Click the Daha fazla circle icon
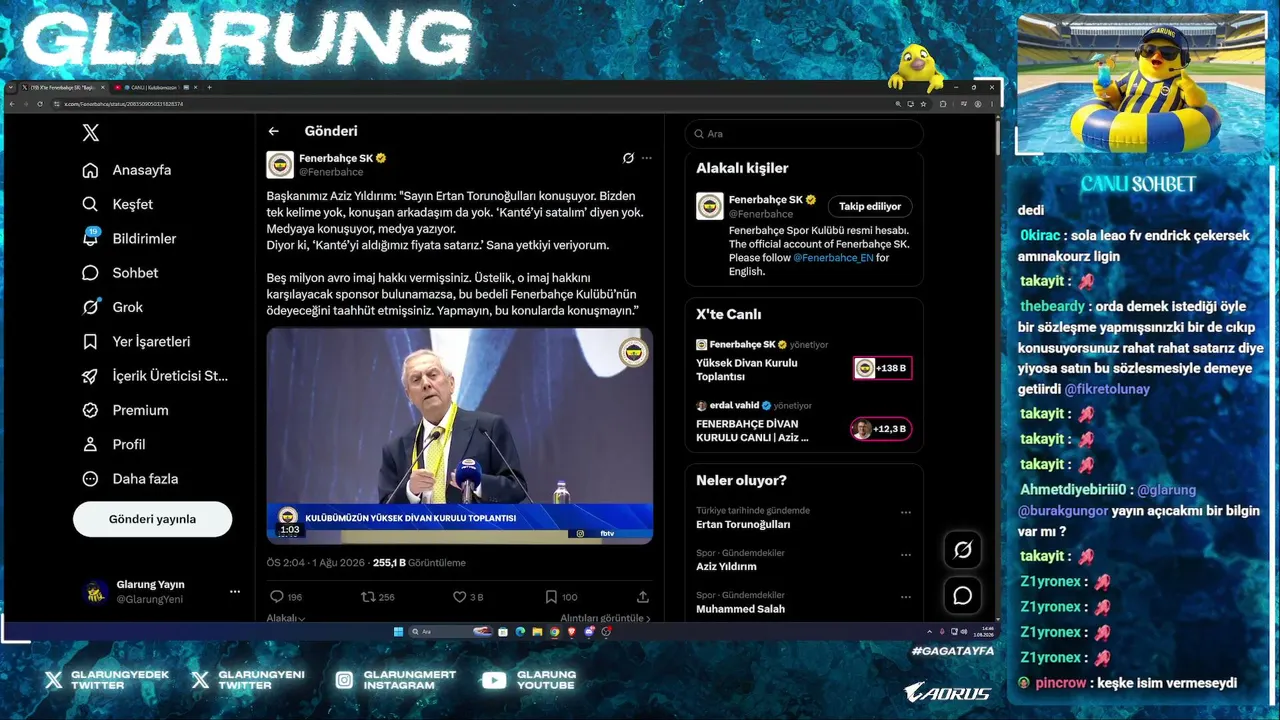The image size is (1280, 720). pyautogui.click(x=90, y=479)
